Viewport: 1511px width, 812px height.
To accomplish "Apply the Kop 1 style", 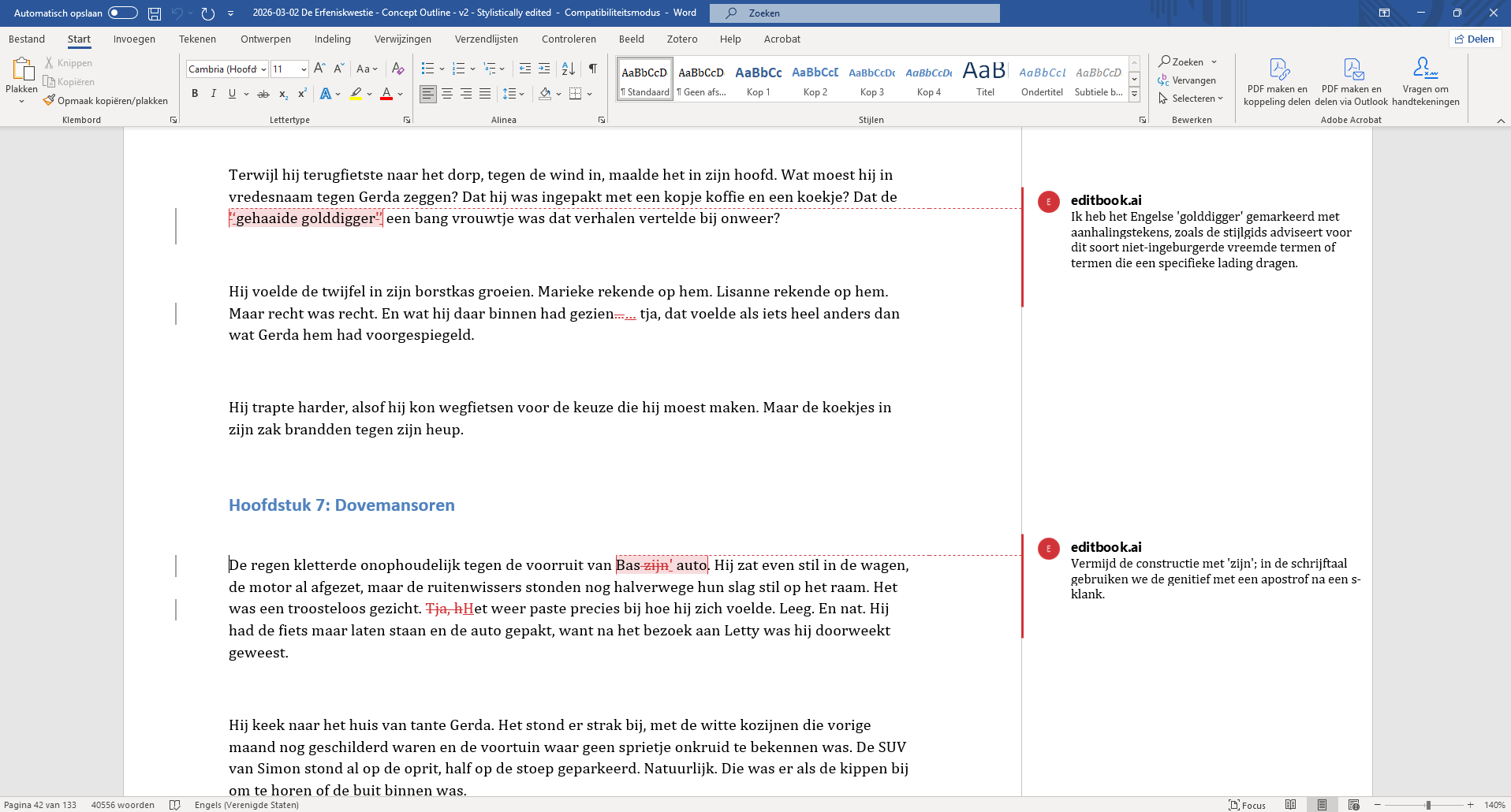I will (x=759, y=79).
